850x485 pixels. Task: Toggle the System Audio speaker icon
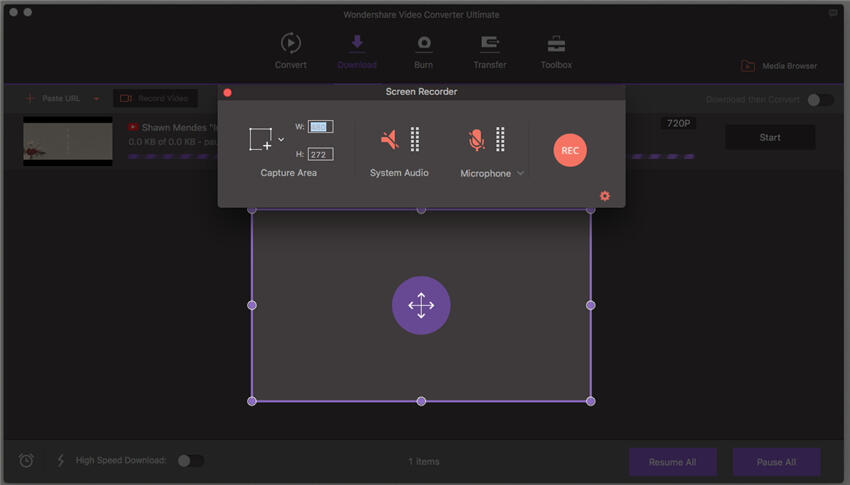(x=390, y=140)
